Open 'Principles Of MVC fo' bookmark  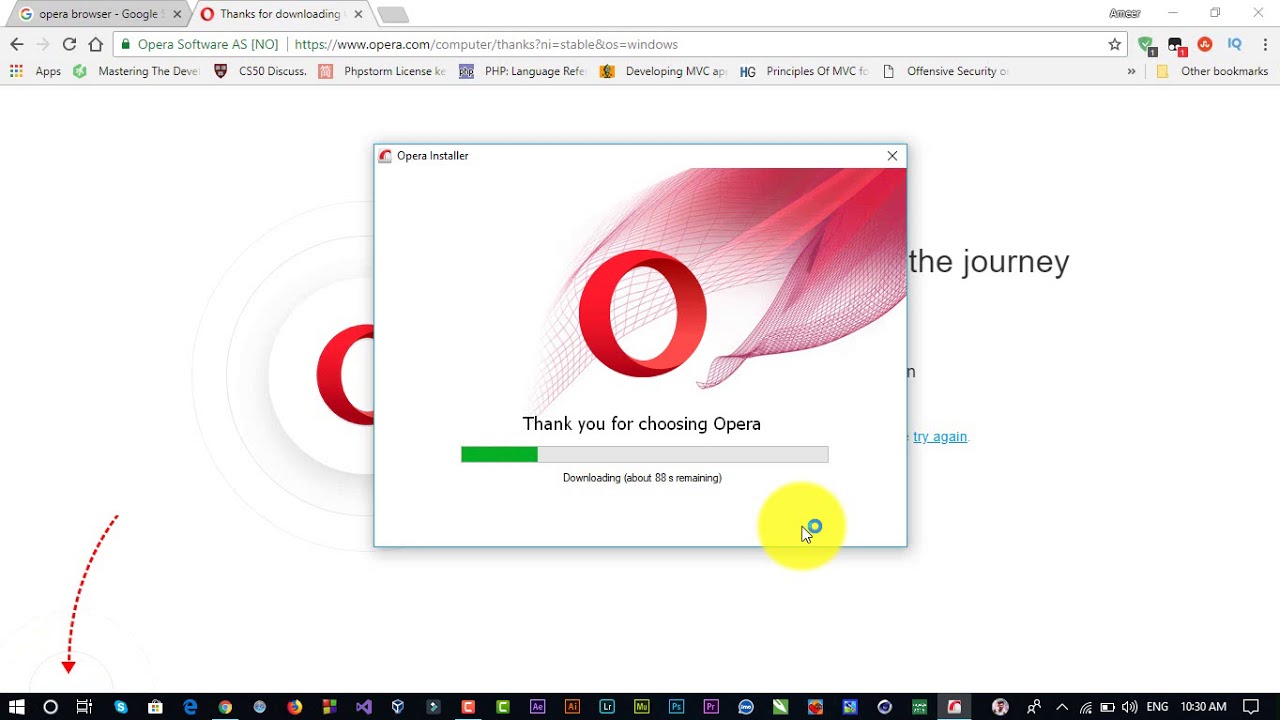tap(804, 71)
